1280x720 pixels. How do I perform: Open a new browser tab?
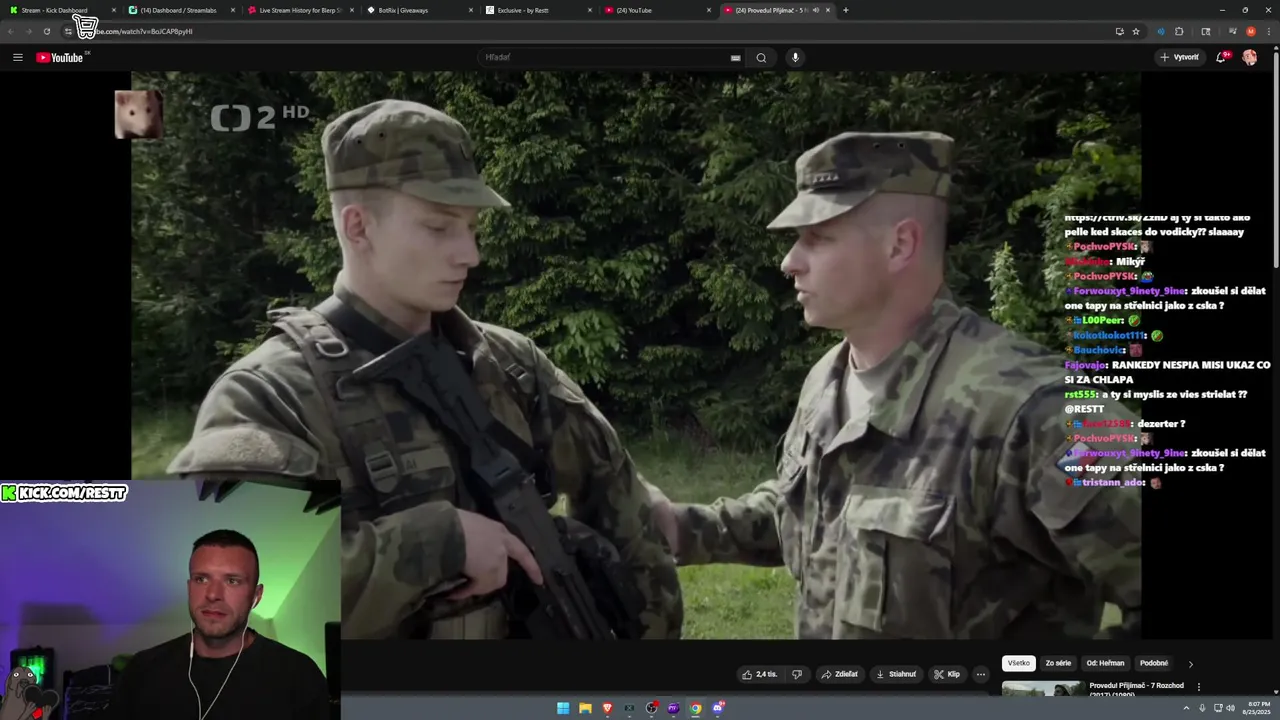tap(845, 10)
